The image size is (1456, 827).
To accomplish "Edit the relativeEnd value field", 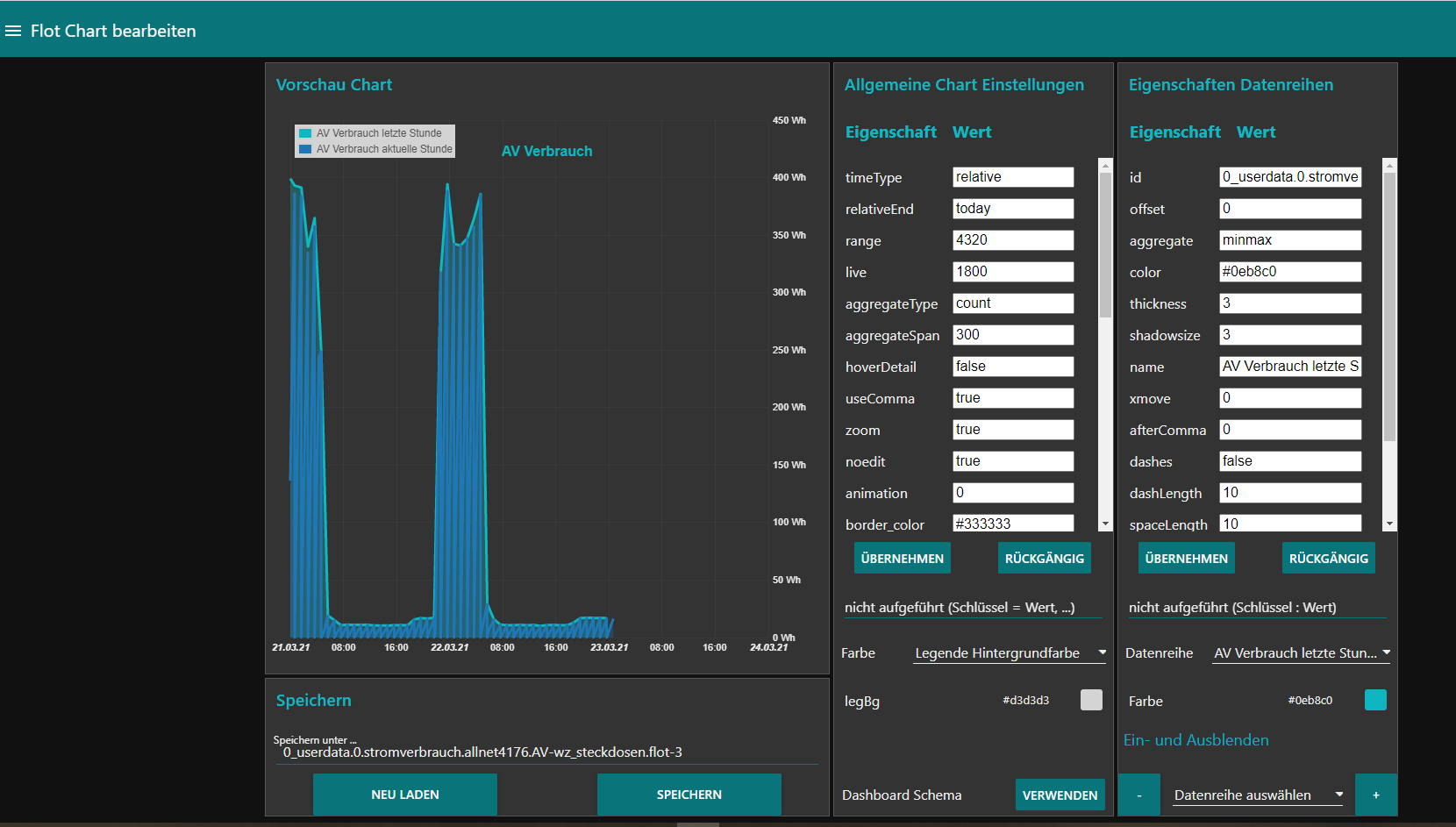I will coord(1013,209).
